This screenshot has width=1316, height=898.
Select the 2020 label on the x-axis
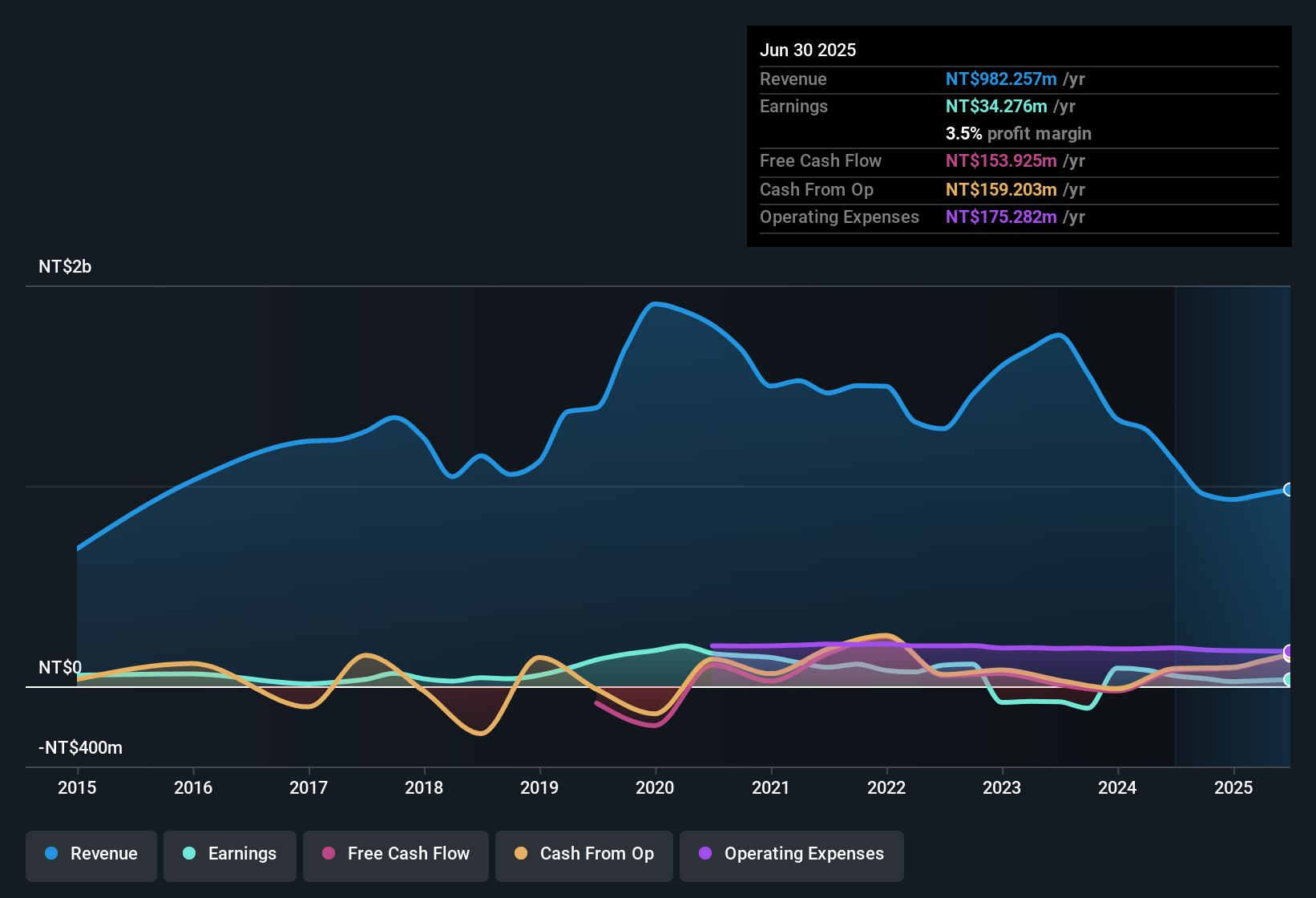click(656, 788)
